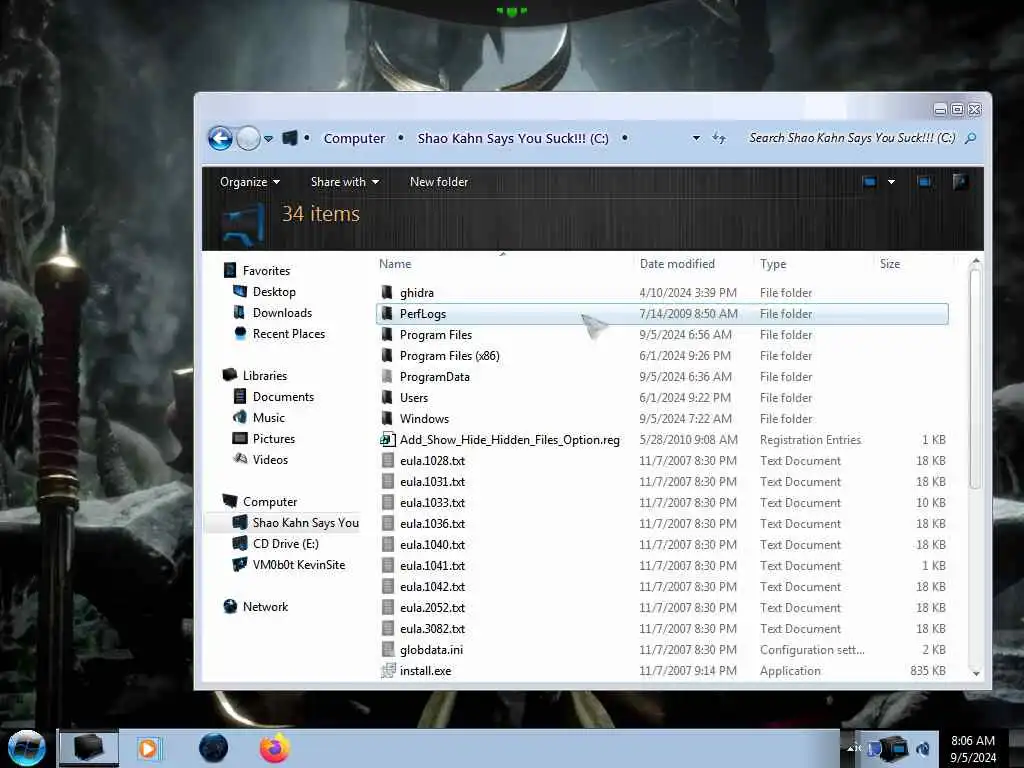Screen dimensions: 1024x768
Task: Launch Firefox from the taskbar
Action: point(275,748)
